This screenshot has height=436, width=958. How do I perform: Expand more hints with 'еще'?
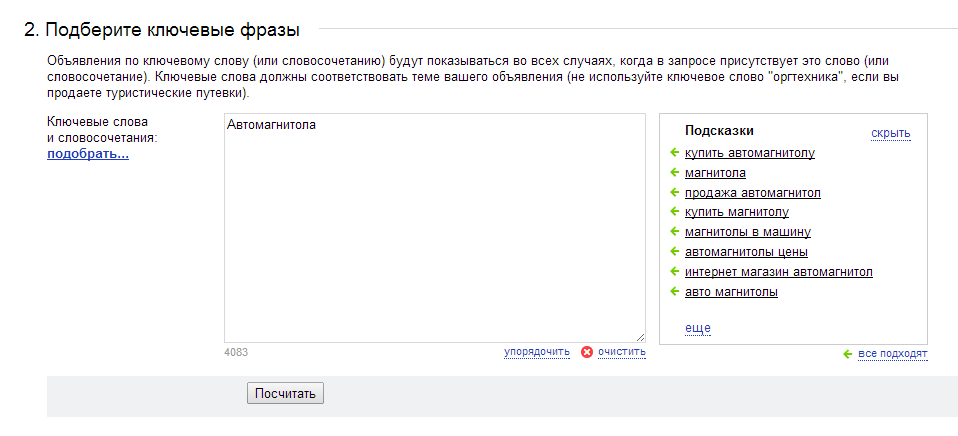pyautogui.click(x=698, y=329)
